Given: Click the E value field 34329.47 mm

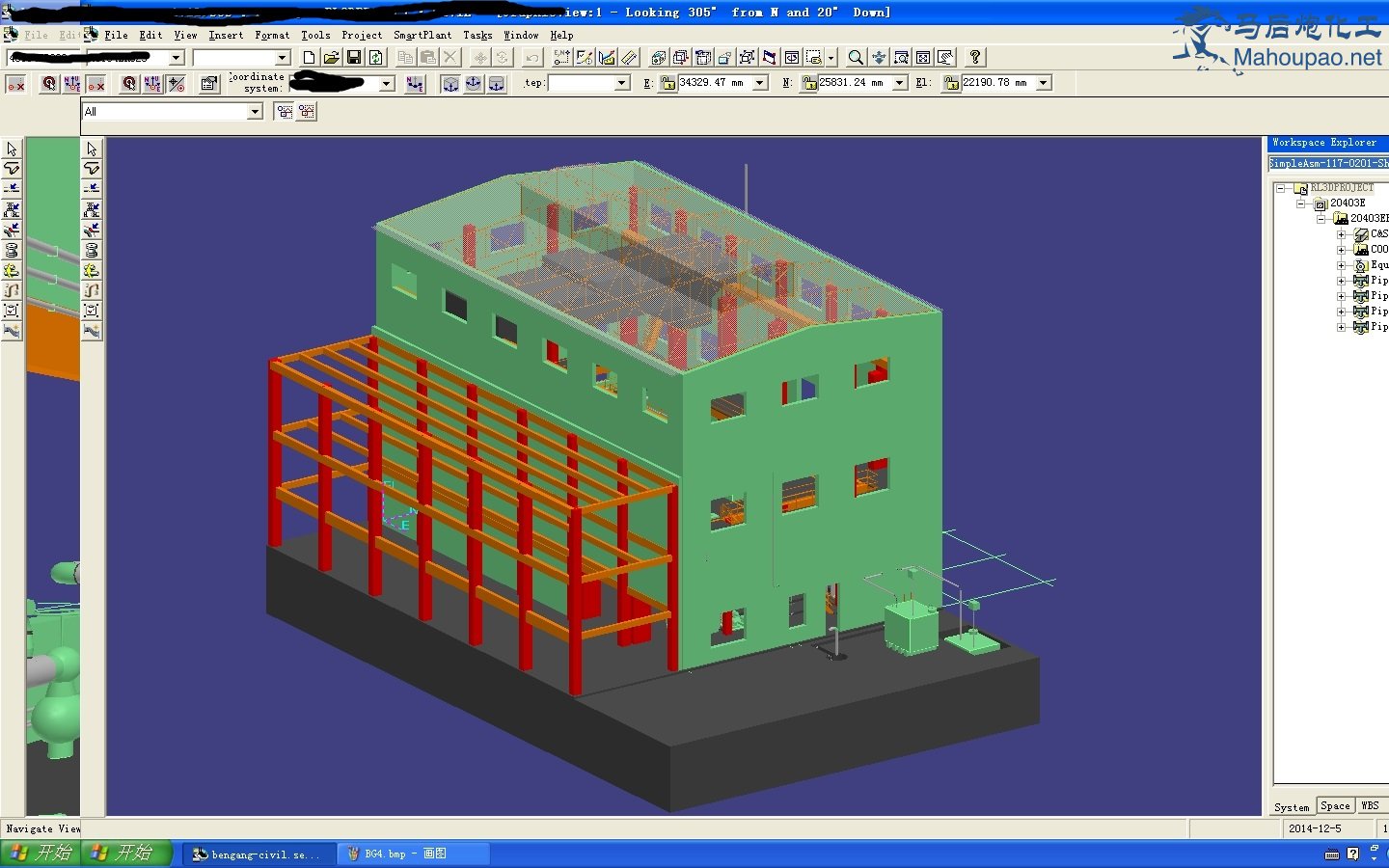Looking at the screenshot, I should pyautogui.click(x=714, y=83).
